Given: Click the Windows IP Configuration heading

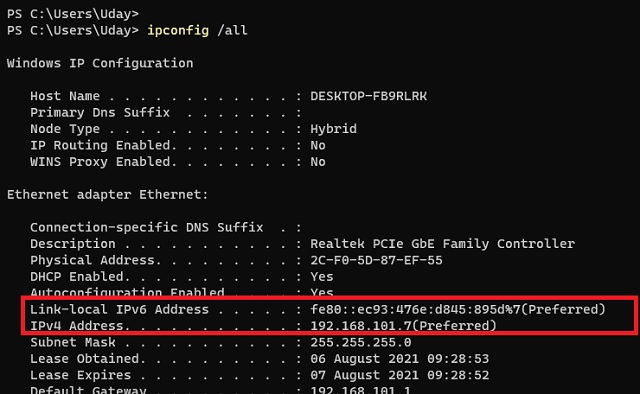Looking at the screenshot, I should (x=100, y=63).
